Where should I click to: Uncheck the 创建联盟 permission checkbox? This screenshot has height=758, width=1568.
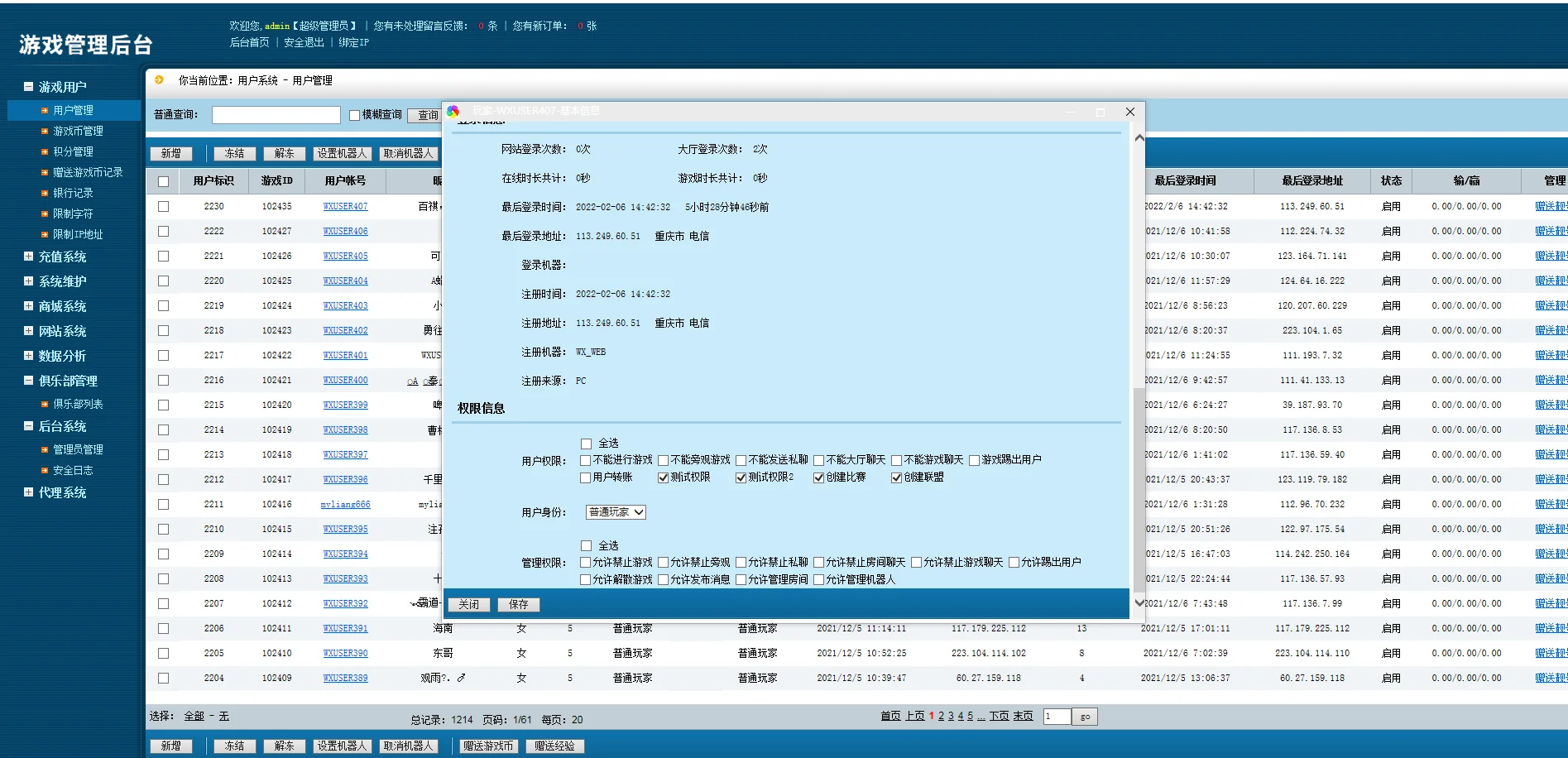point(896,477)
